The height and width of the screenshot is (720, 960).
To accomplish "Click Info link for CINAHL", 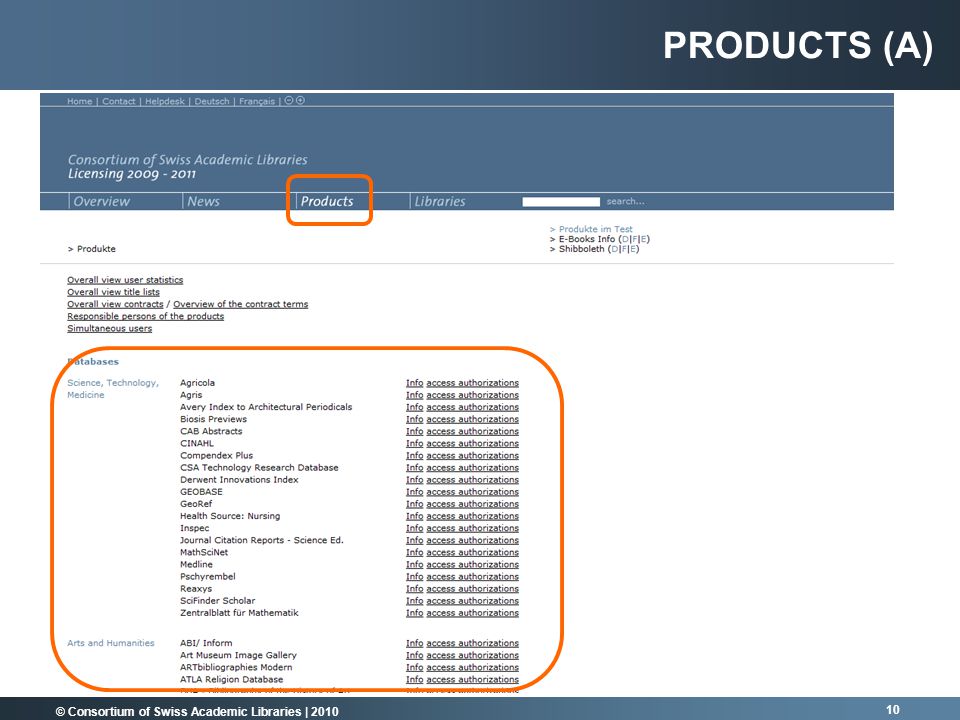I will [x=414, y=443].
